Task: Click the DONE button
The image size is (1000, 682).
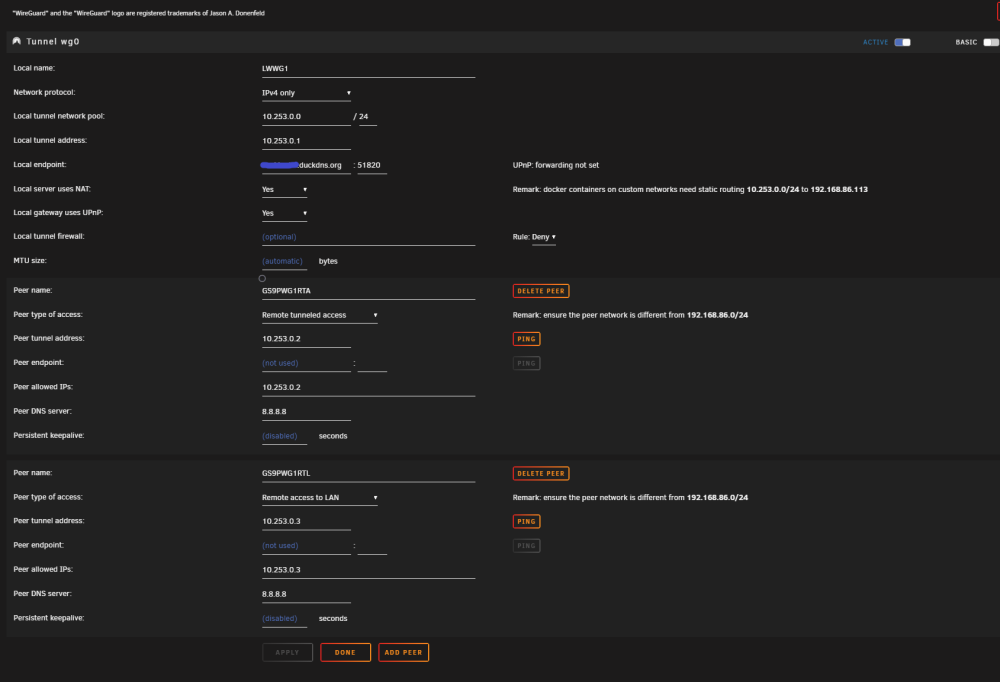Action: 345,652
